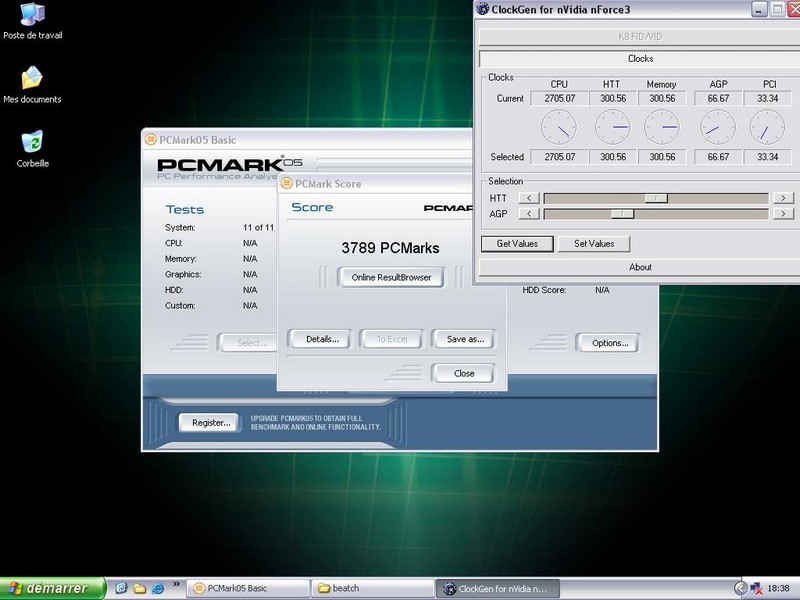Click the Current Memory value field
Viewport: 800px width, 600px height.
(662, 98)
